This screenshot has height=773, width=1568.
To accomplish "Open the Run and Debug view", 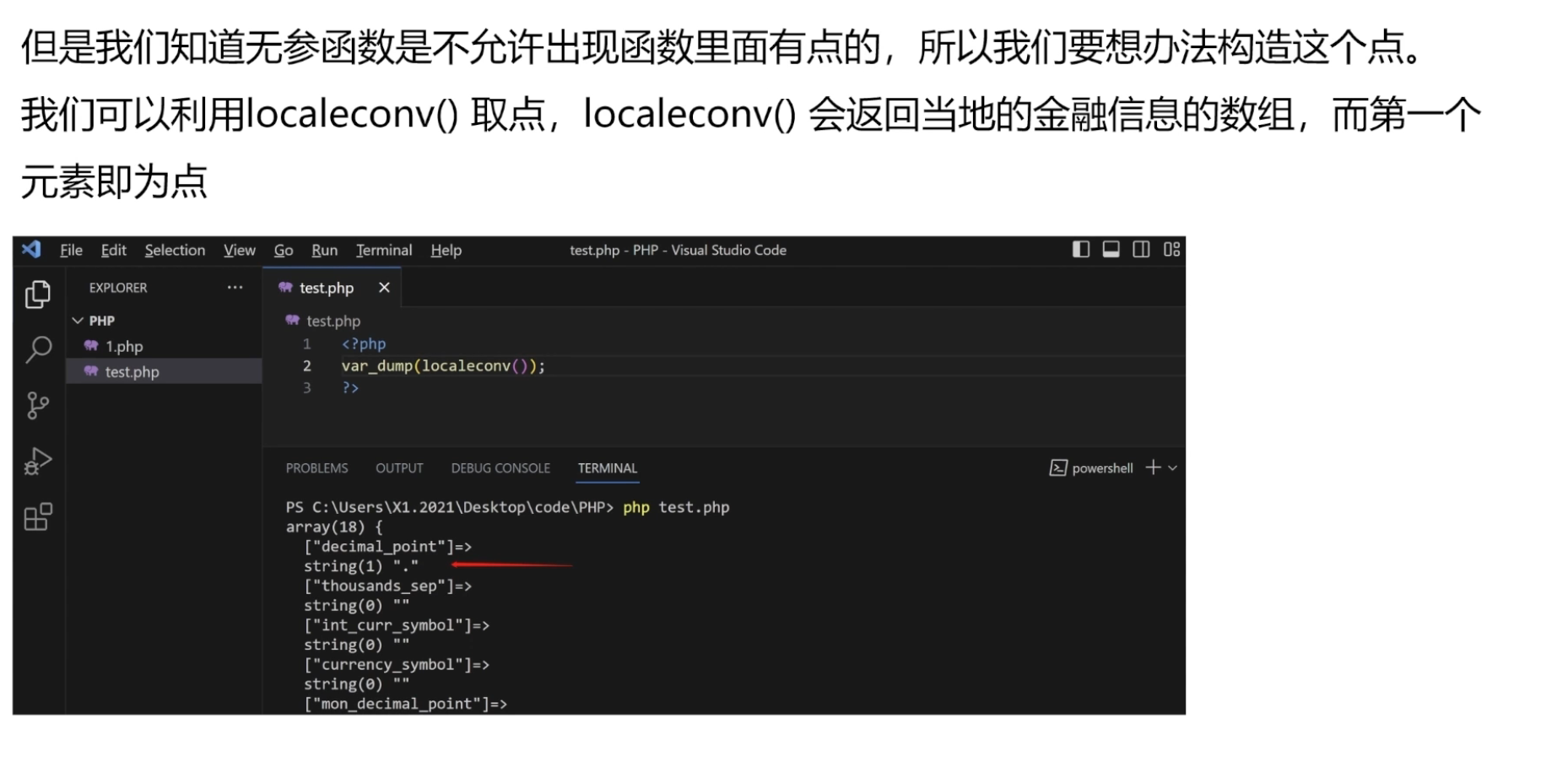I will click(38, 462).
